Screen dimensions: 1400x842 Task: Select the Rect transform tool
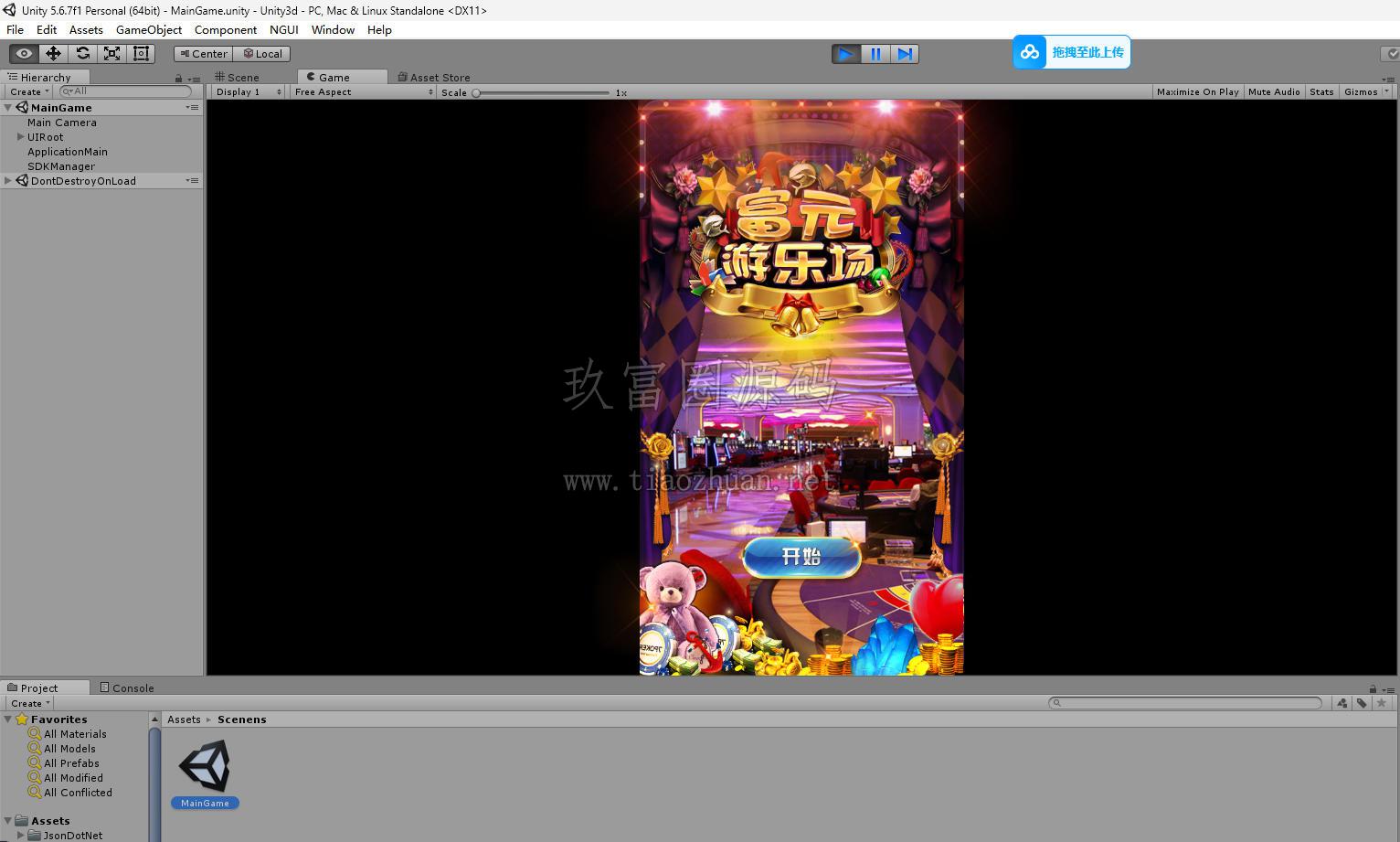(141, 54)
